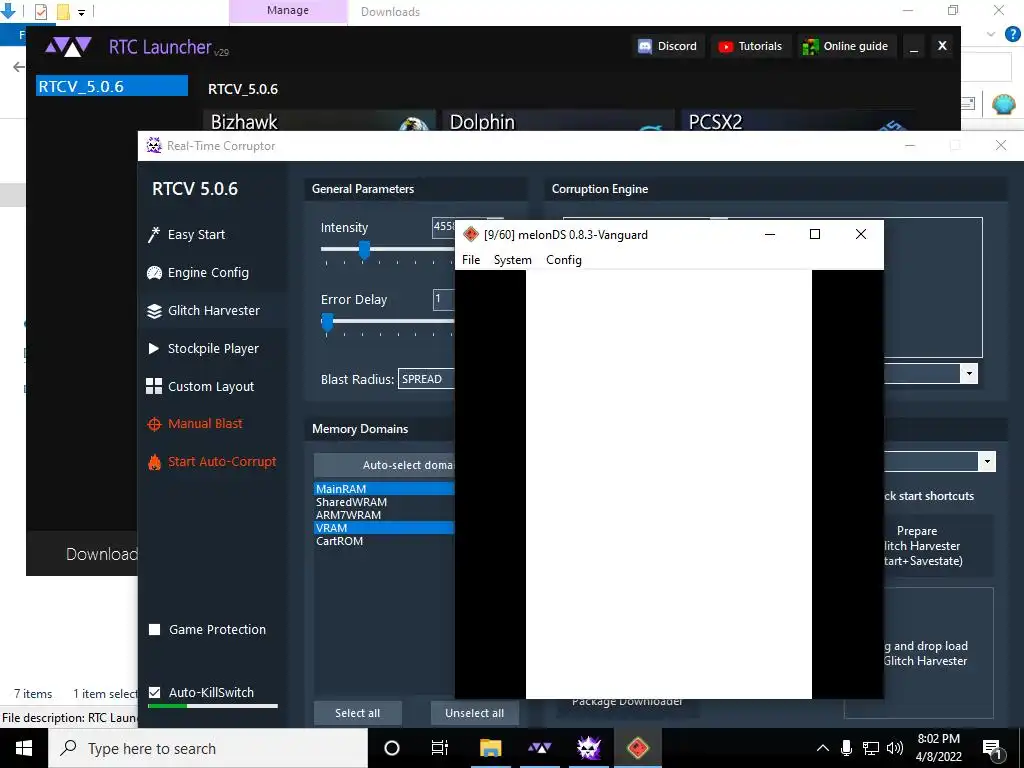The image size is (1024, 768).
Task: Switch to Manage tab in Explorer
Action: [288, 11]
